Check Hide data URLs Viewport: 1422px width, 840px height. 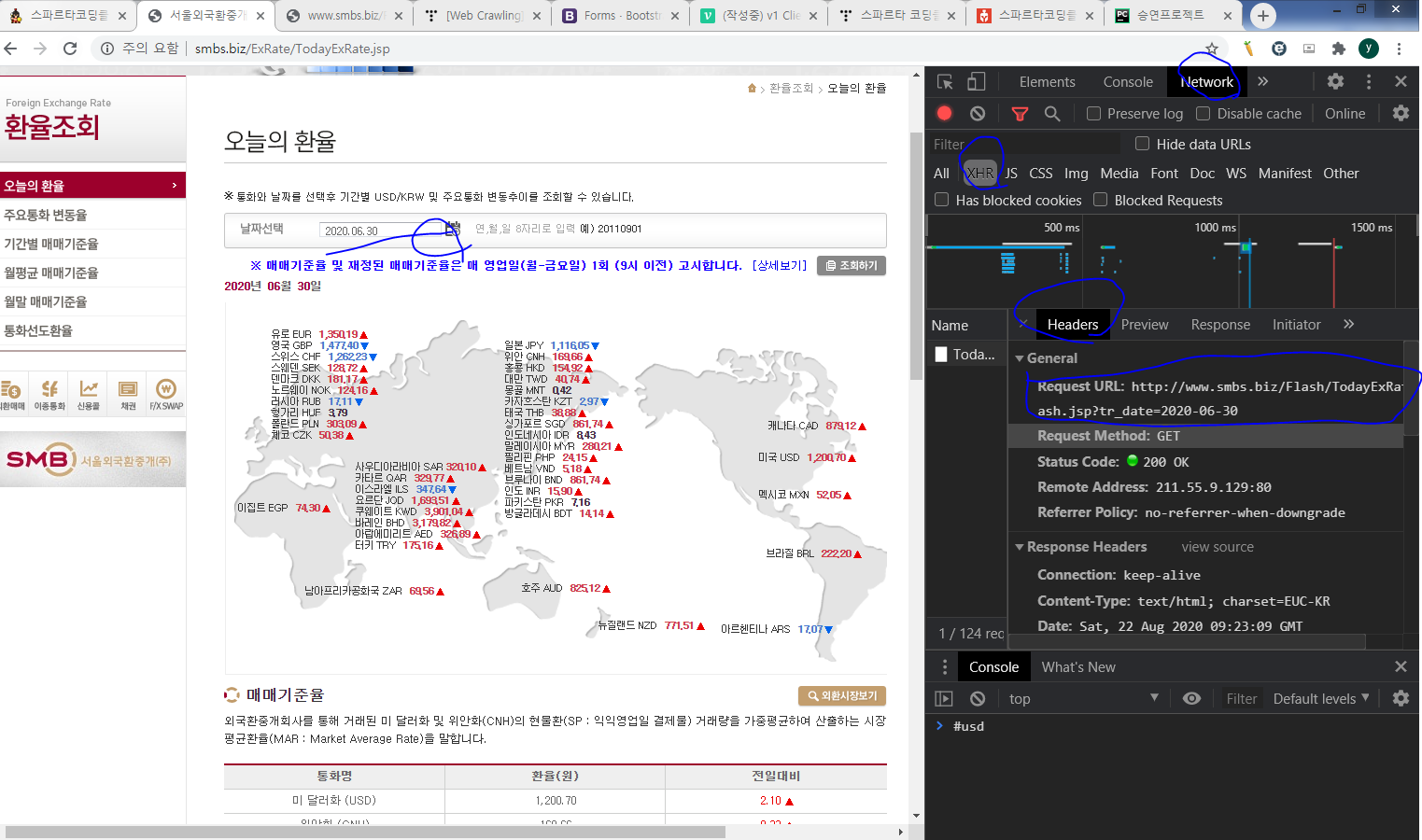1142,144
